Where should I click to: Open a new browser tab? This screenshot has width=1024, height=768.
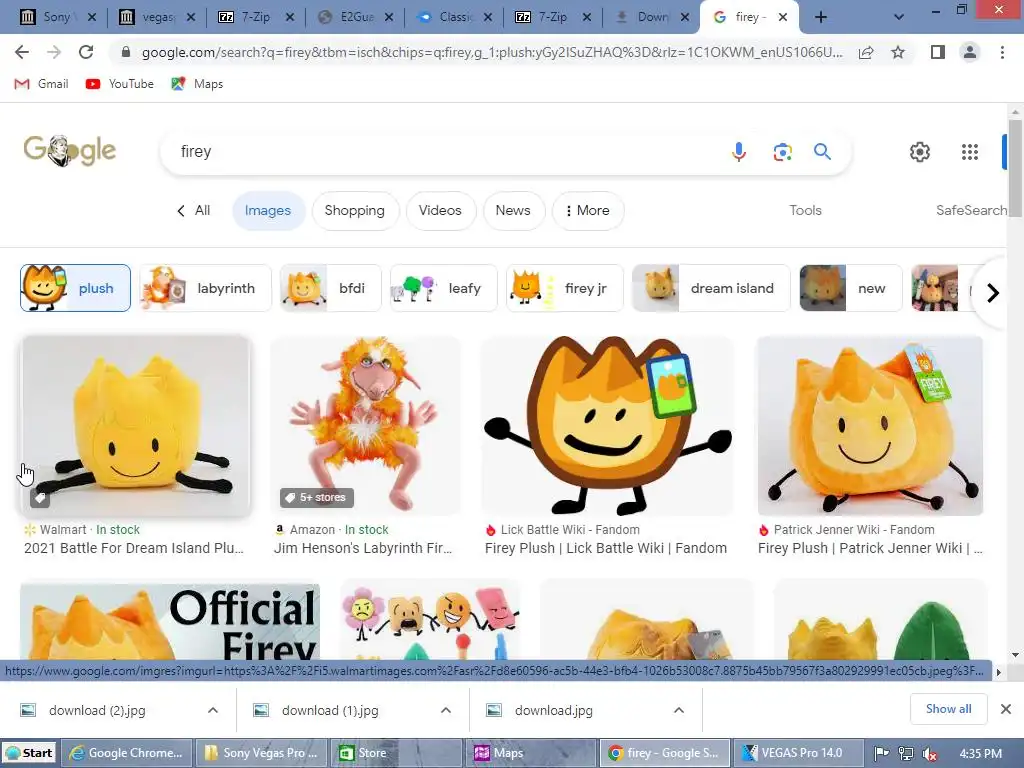pyautogui.click(x=821, y=17)
